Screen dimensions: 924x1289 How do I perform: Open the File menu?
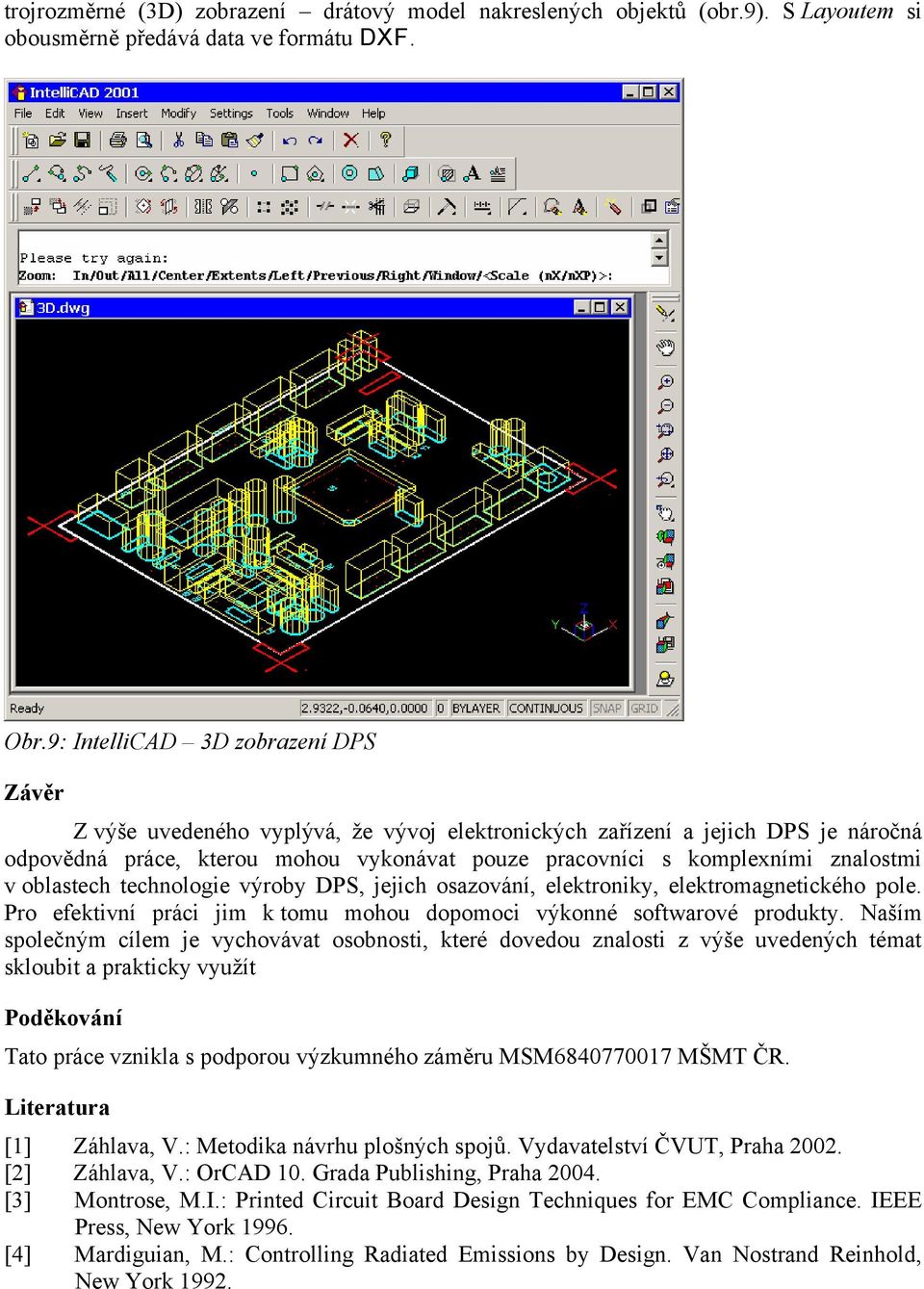[23, 114]
